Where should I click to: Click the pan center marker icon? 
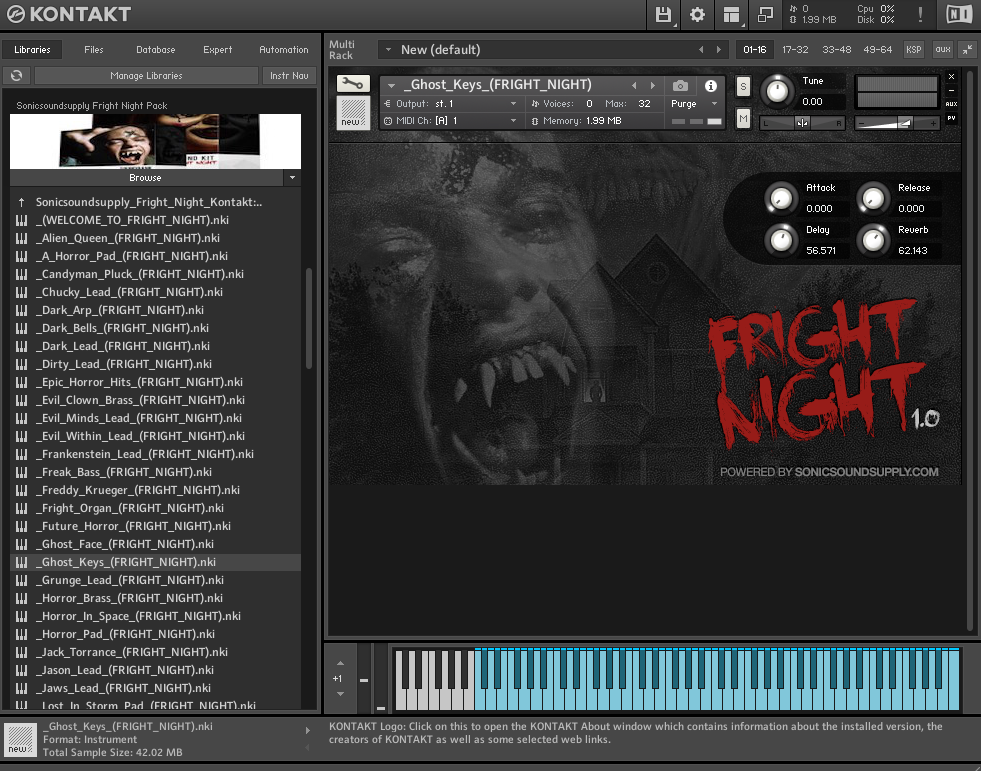[x=802, y=123]
